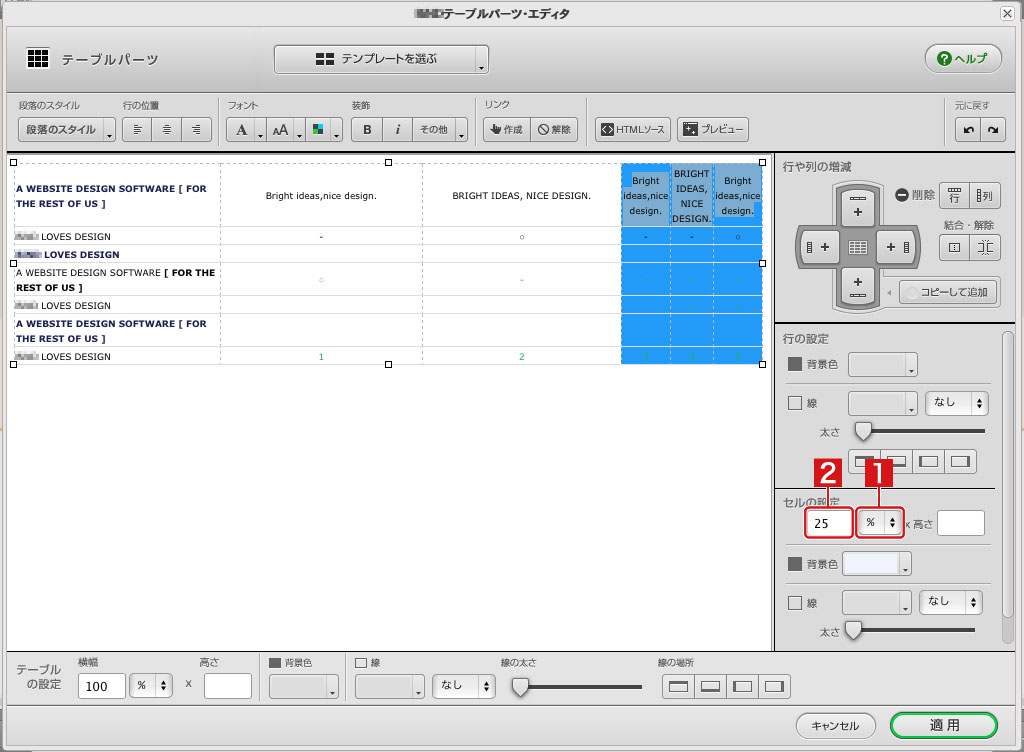Screen dimensions: 1024x752
Task: Pick row 背景色 swatch
Action: (x=882, y=364)
